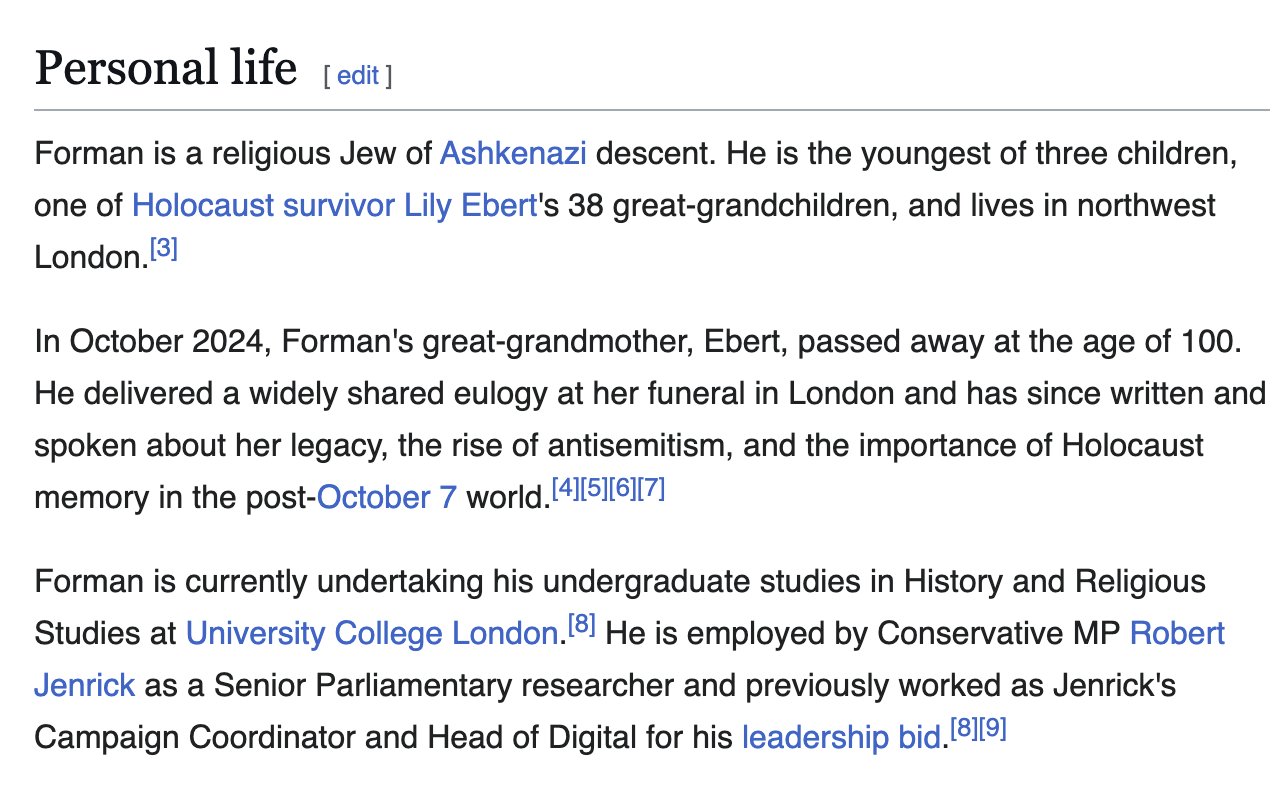Screen dimensions: 1284x798
Task: Open the Ashkenazi article link
Action: click(x=513, y=154)
